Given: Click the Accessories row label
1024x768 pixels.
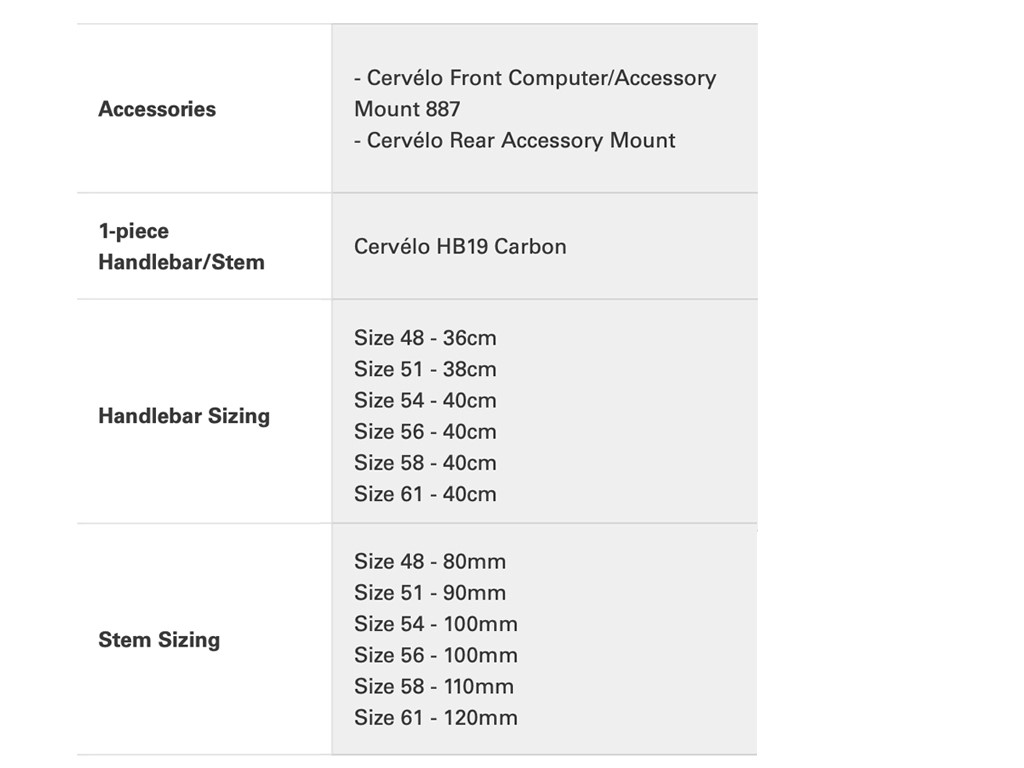Looking at the screenshot, I should click(157, 109).
